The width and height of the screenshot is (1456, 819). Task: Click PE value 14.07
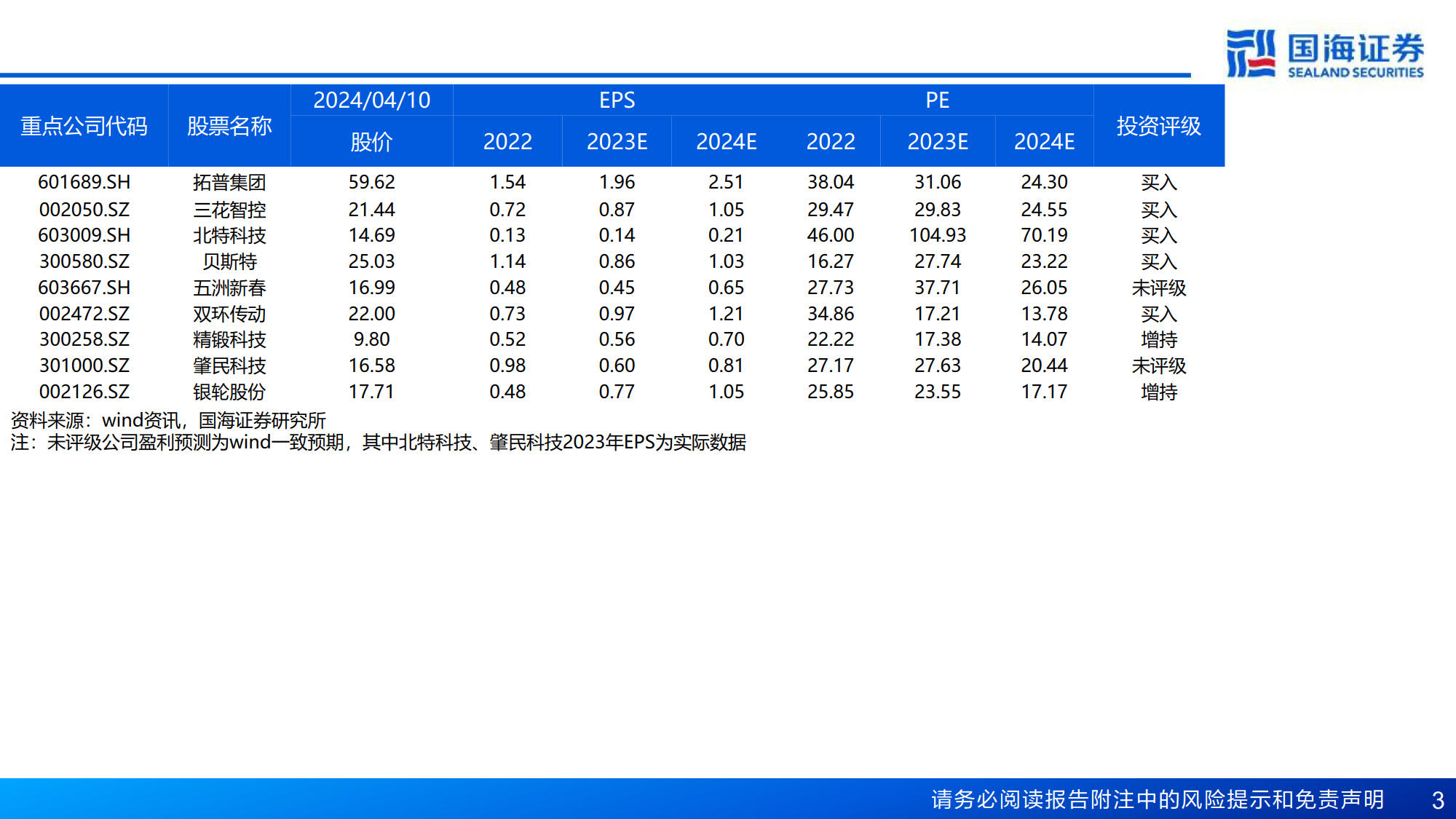[x=1044, y=339]
